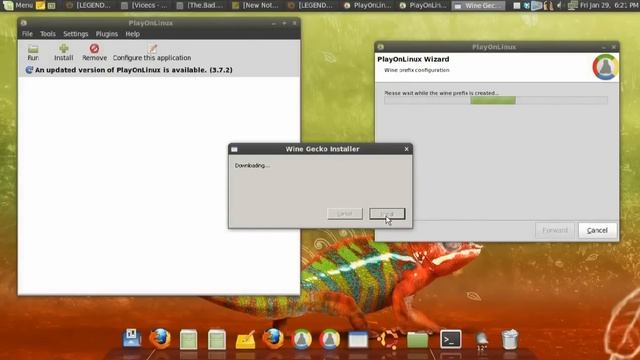Click the empty application list area
640x360 pixels.
[159, 185]
